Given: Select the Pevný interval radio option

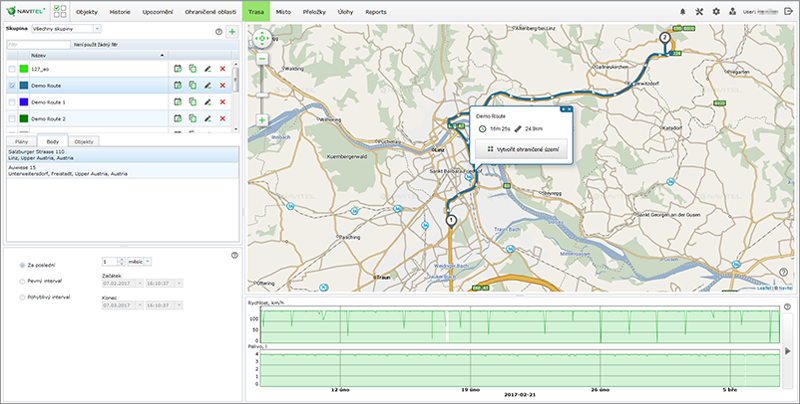Looking at the screenshot, I should click(23, 281).
